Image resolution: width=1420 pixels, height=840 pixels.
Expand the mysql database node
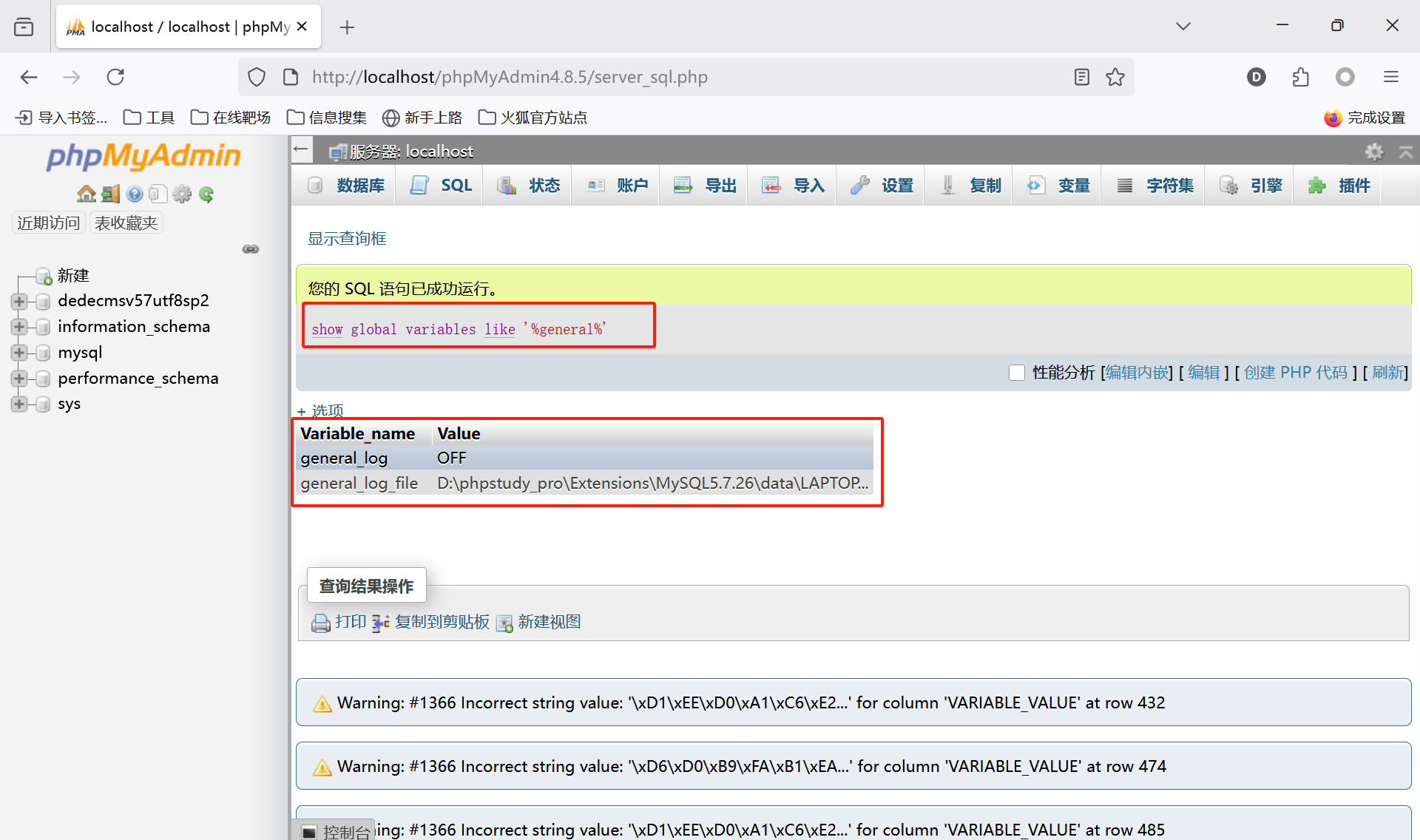coord(19,353)
